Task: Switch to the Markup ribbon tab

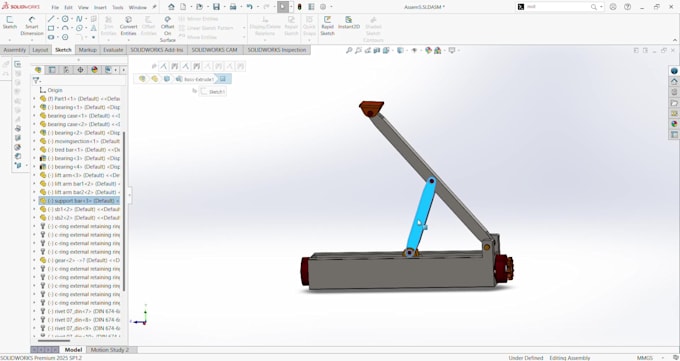Action: pyautogui.click(x=88, y=50)
